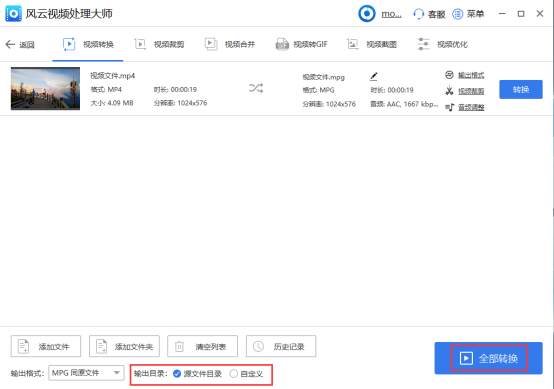This screenshot has height=389, width=554.
Task: Select the 源文件目录 radio option
Action: tap(197, 374)
